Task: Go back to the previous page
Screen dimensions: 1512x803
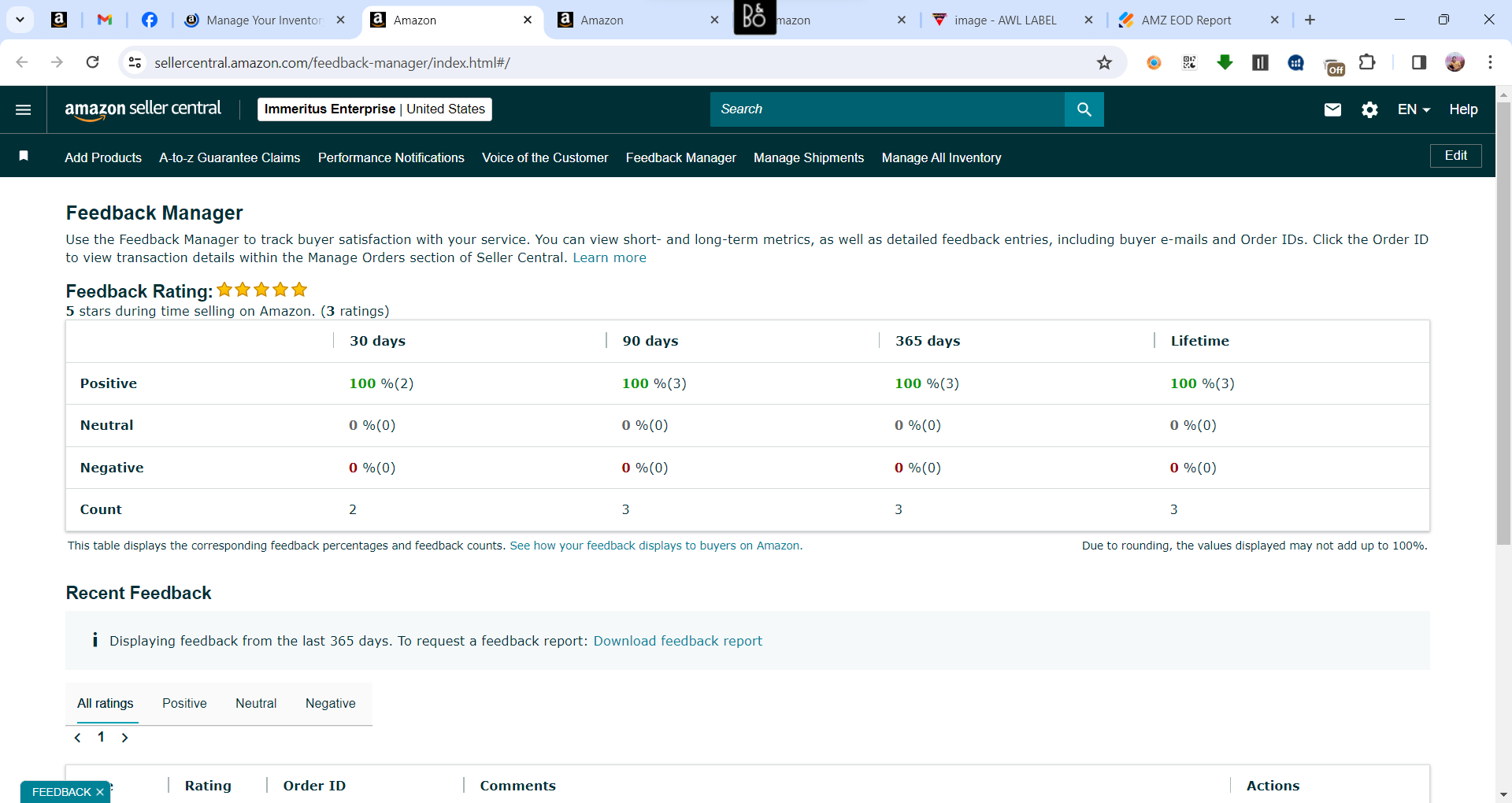Action: click(x=22, y=62)
